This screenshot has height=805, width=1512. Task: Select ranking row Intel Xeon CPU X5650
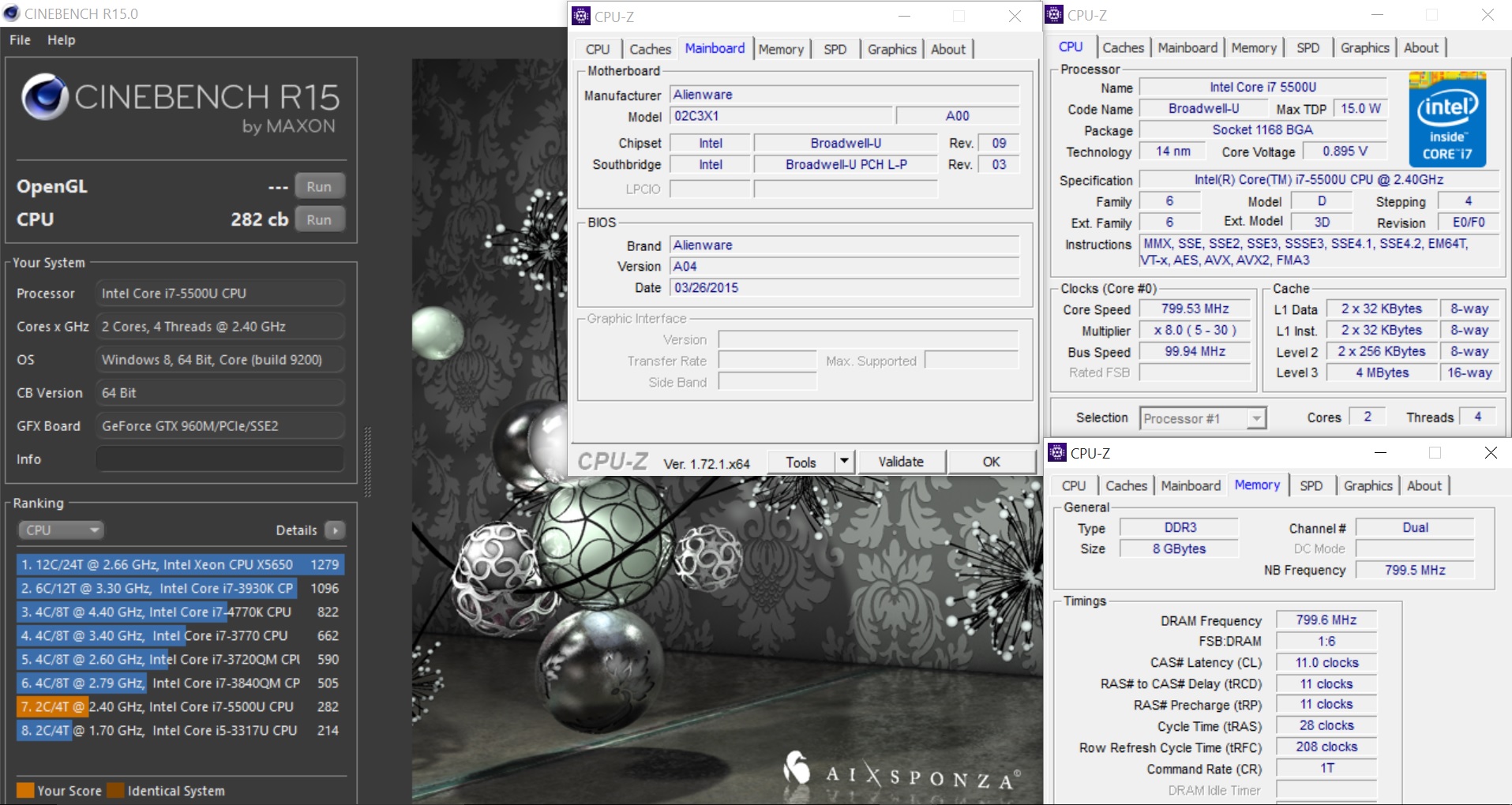180,564
